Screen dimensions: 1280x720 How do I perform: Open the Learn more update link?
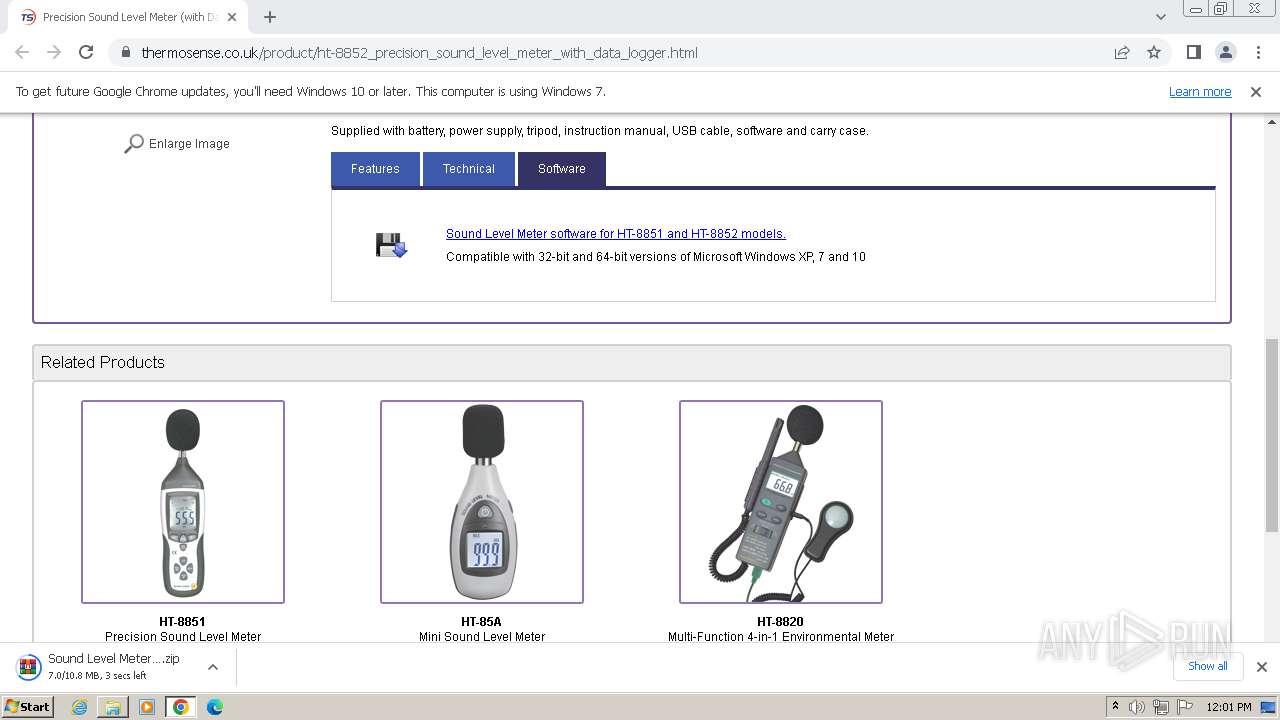(1200, 91)
